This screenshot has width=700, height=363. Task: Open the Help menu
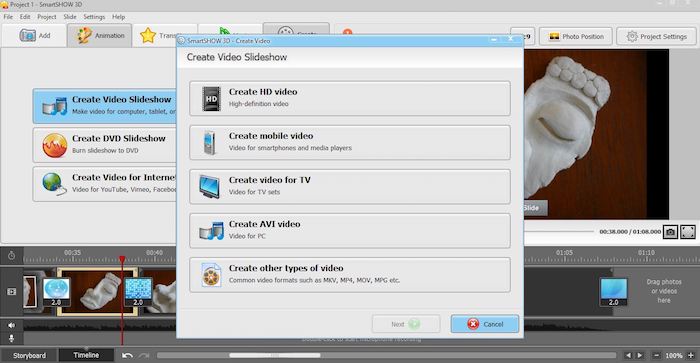click(118, 17)
